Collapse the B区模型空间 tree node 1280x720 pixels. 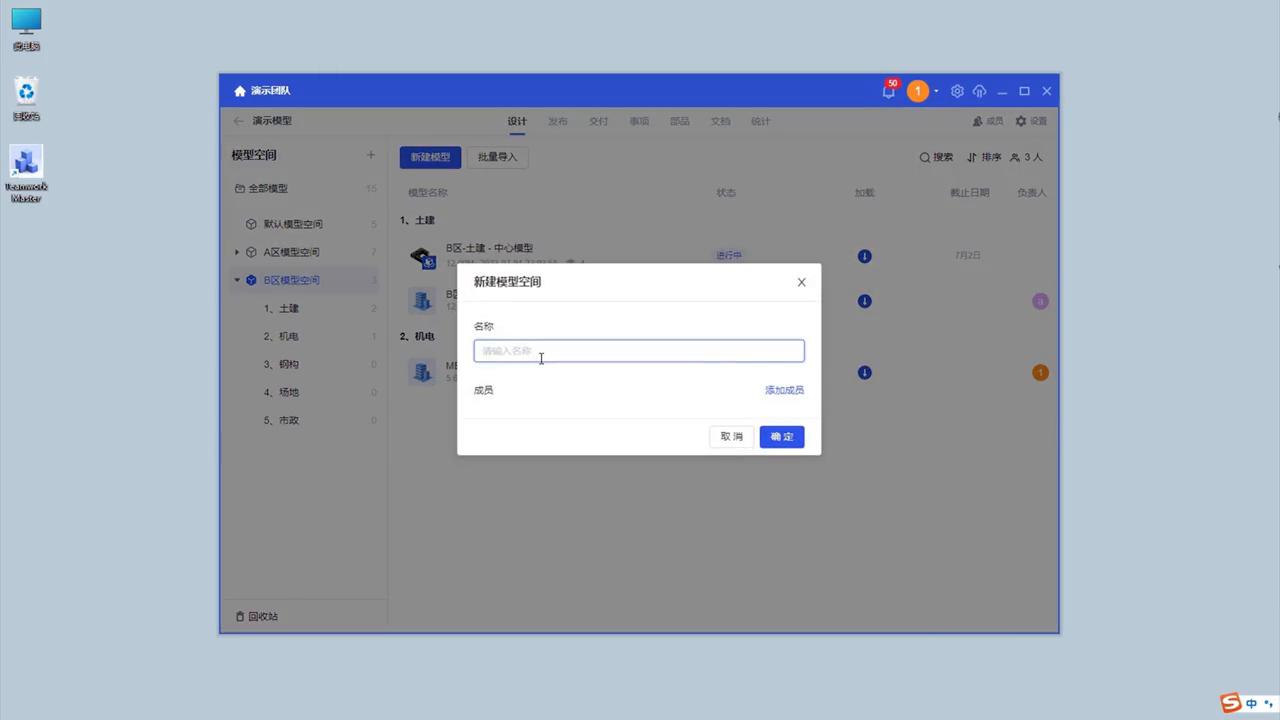(x=237, y=280)
